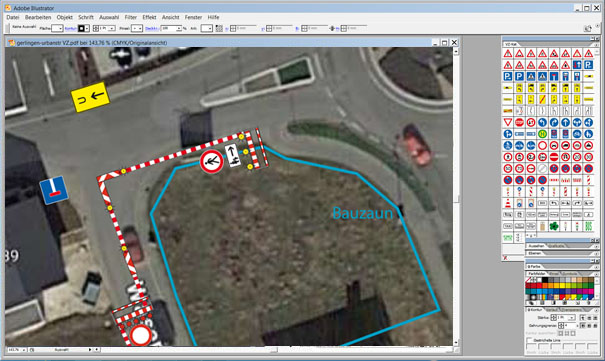Open the Effekt menu

coord(149,17)
